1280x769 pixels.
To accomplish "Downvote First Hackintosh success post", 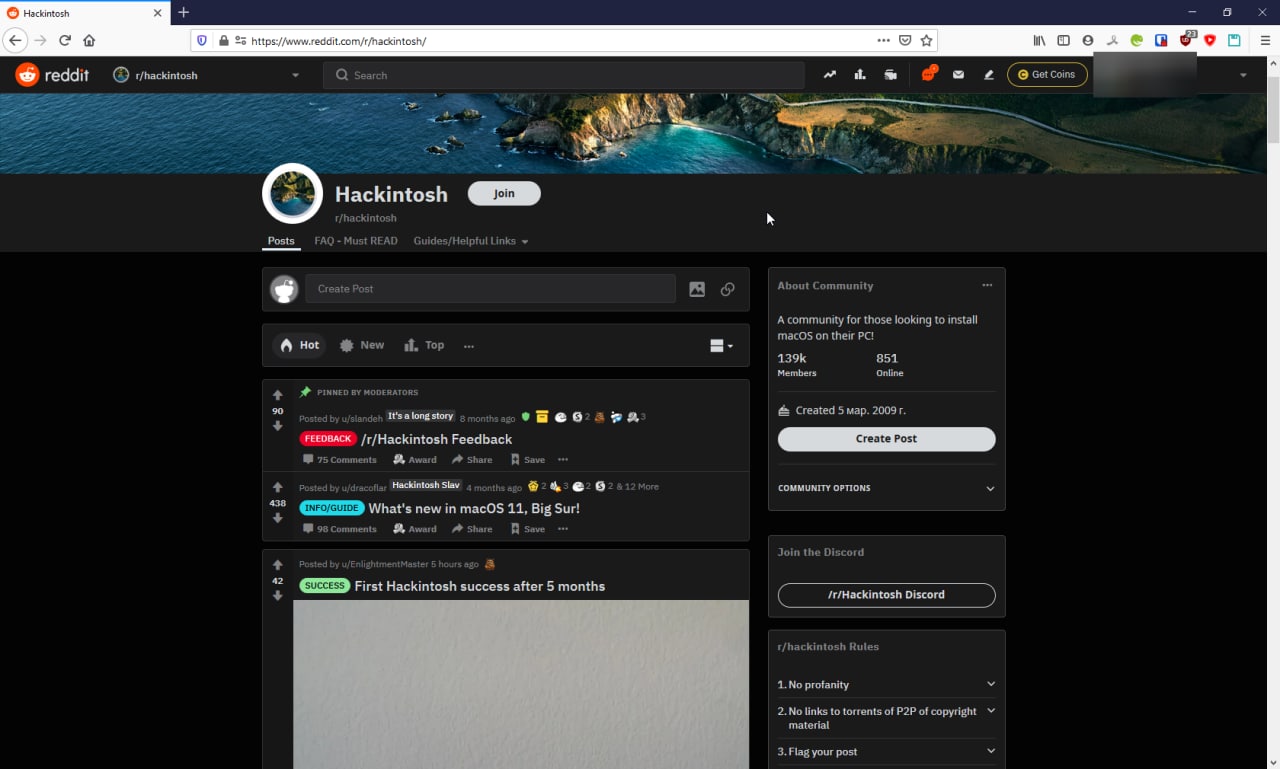I will (278, 596).
